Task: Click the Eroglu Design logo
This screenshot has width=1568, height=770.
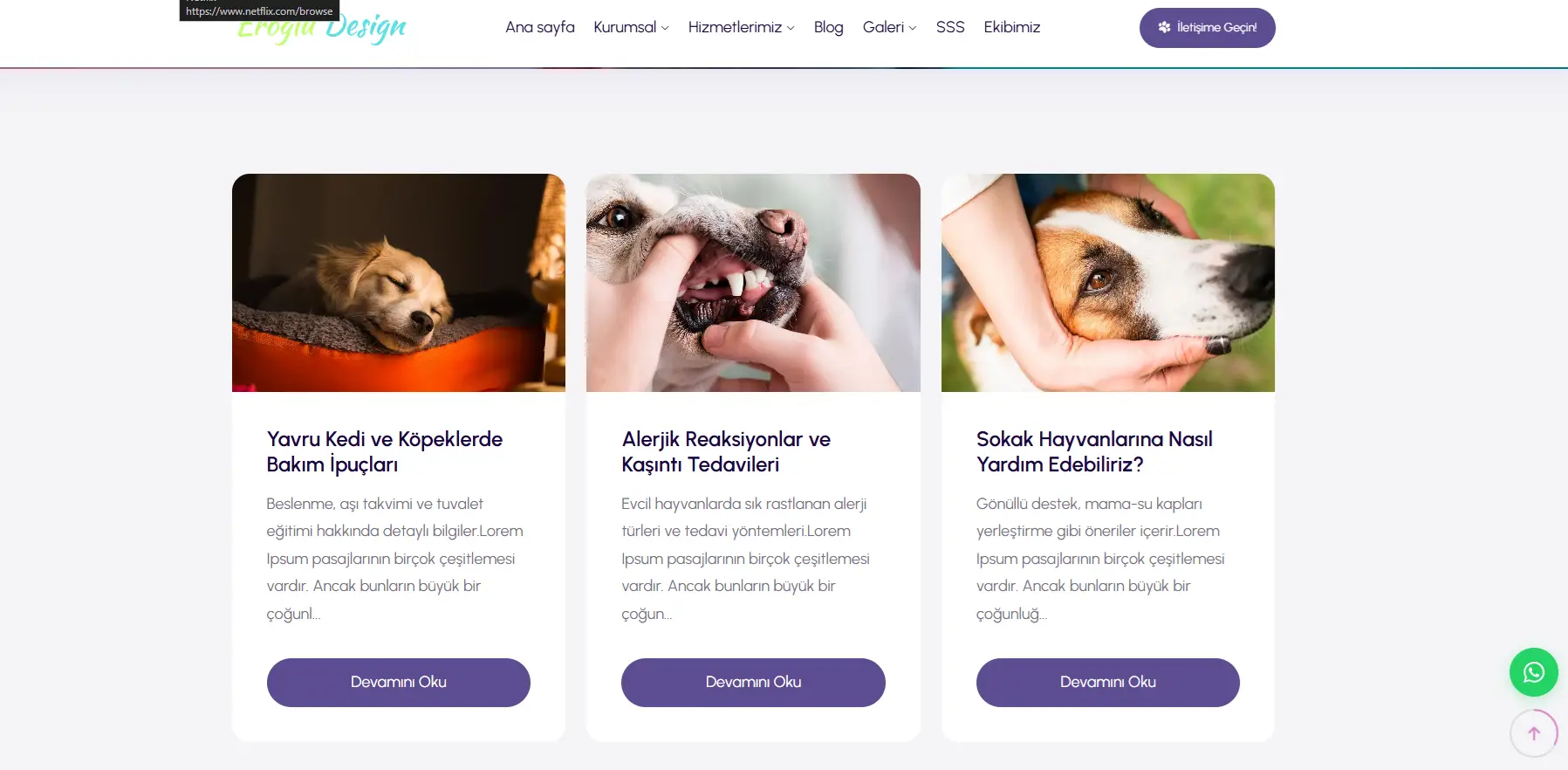Action: 321,27
